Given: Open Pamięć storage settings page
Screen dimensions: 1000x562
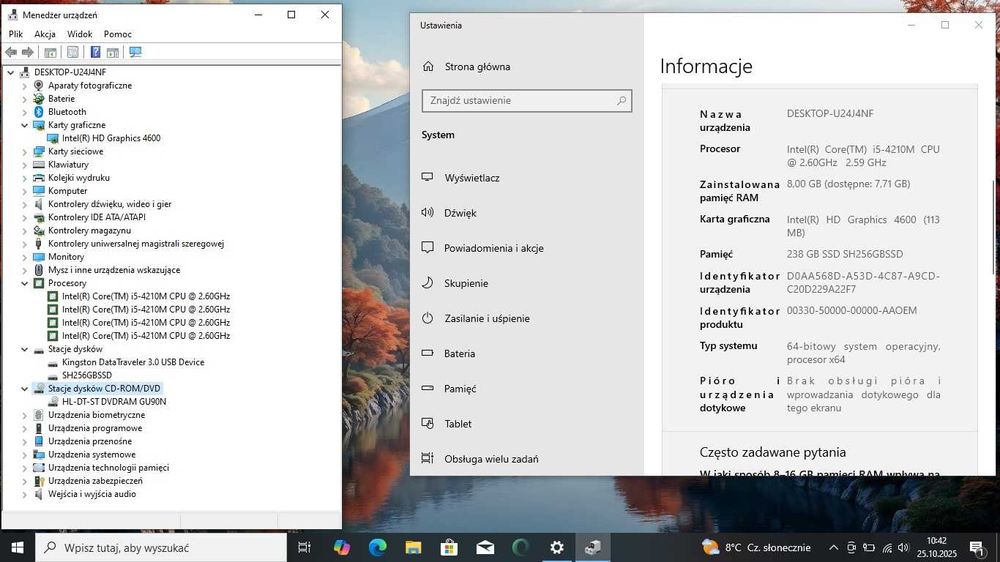Looking at the screenshot, I should [460, 388].
